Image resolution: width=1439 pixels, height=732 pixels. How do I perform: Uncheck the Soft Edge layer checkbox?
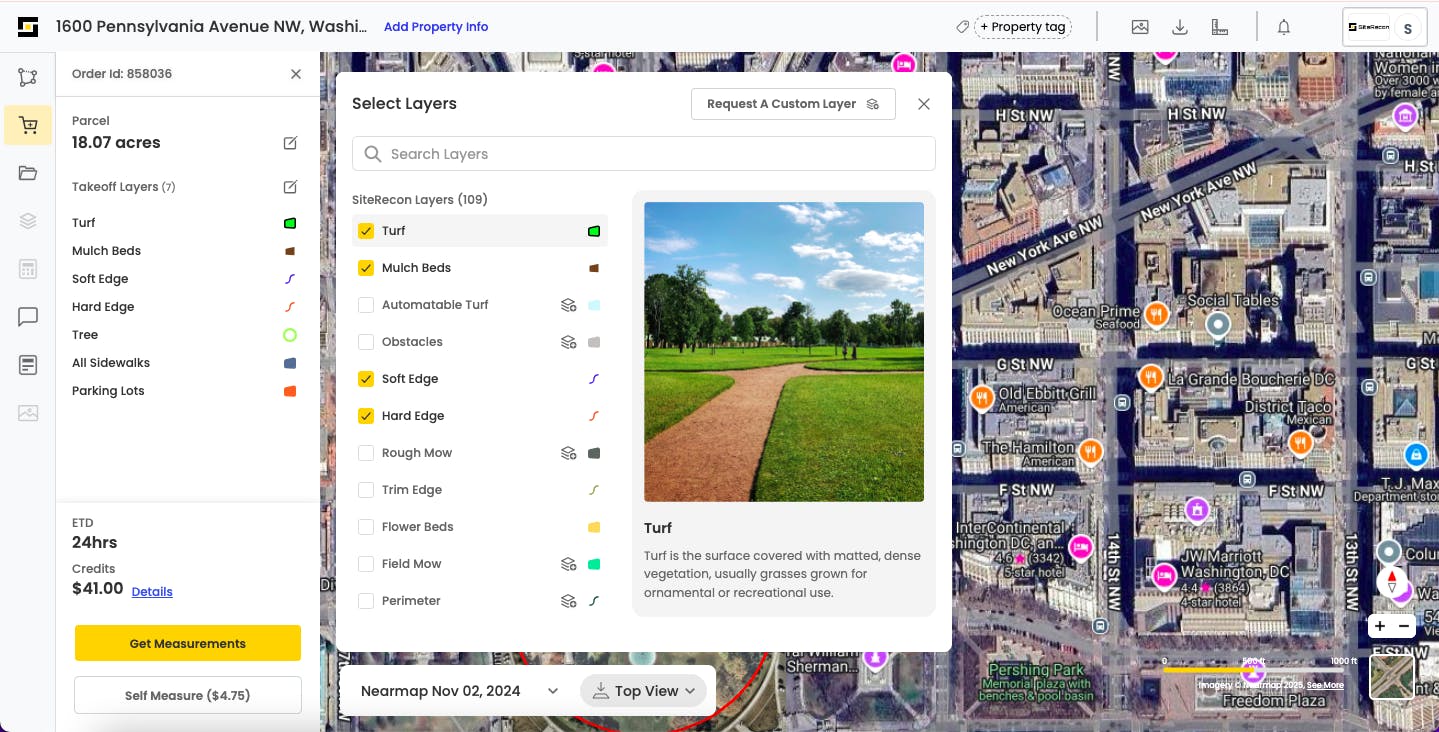pos(366,379)
